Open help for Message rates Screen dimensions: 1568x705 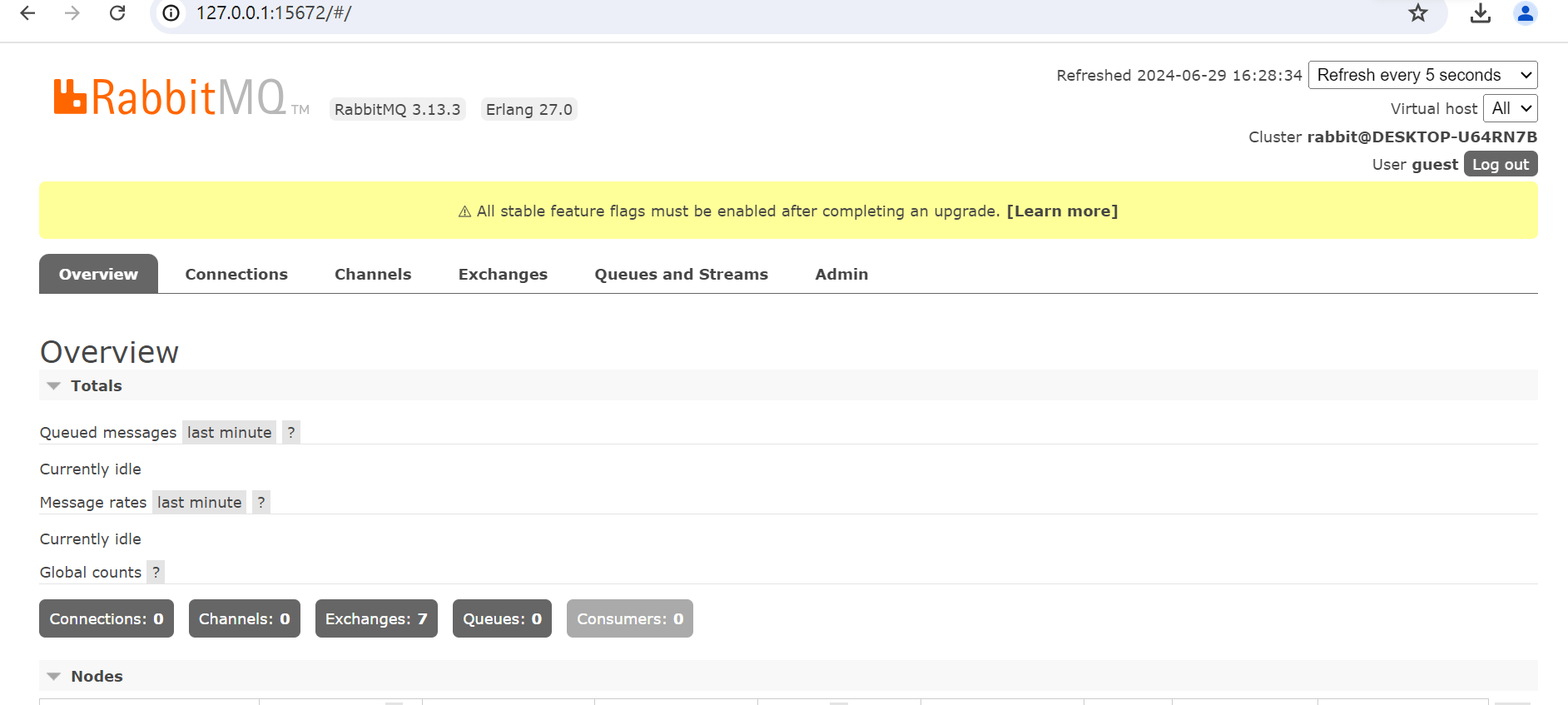pos(261,502)
